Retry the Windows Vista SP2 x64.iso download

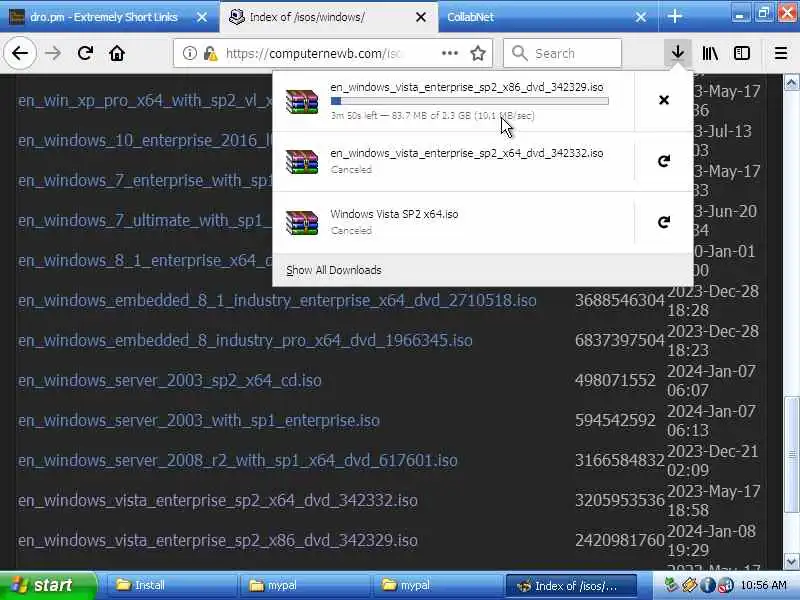point(664,222)
